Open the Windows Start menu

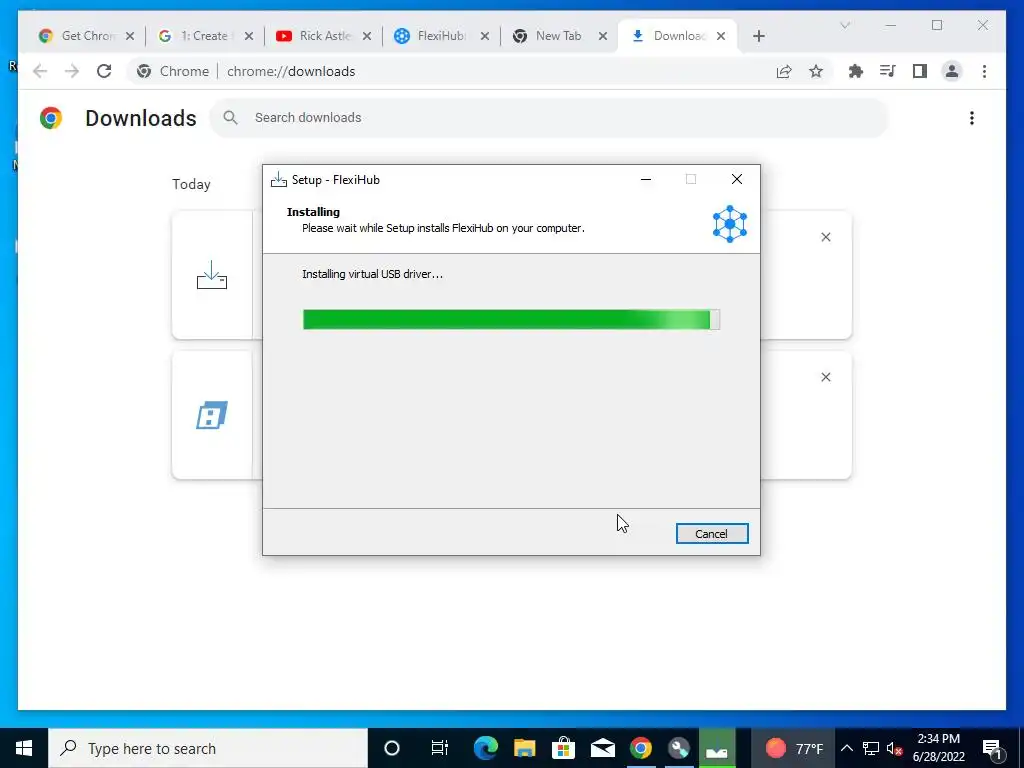[x=24, y=748]
